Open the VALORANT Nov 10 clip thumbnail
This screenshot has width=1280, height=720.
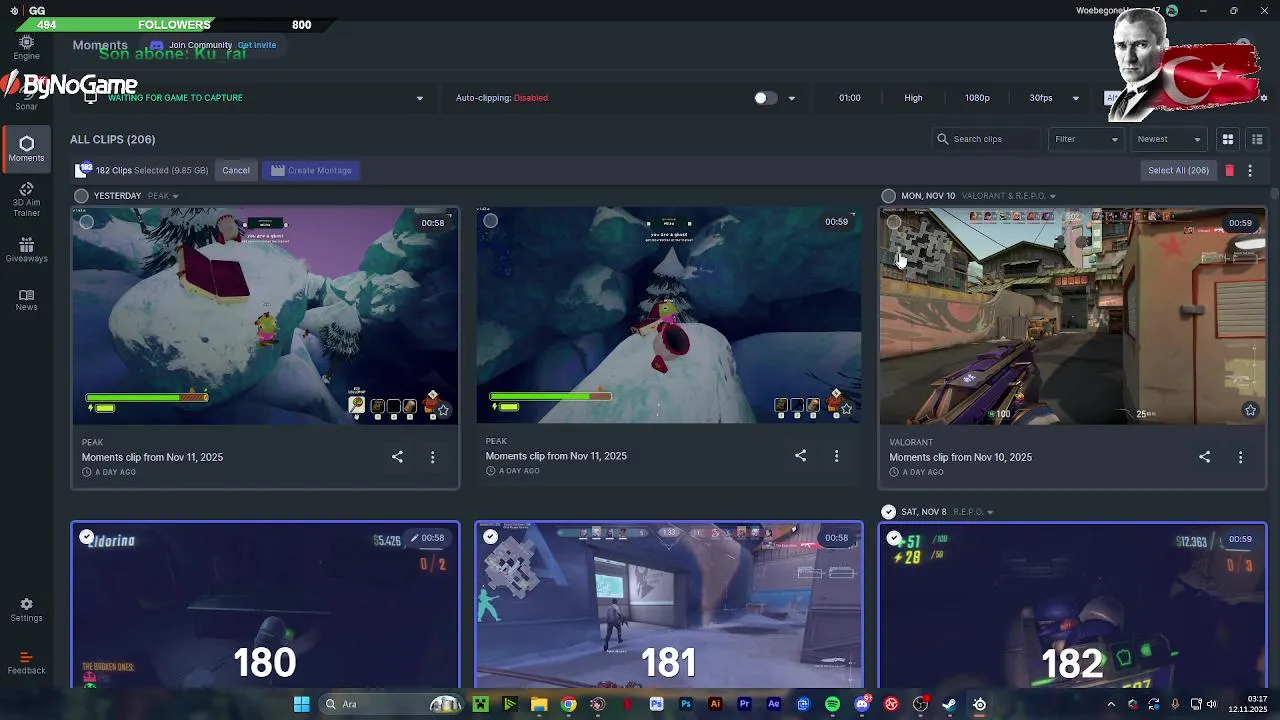[x=1072, y=315]
